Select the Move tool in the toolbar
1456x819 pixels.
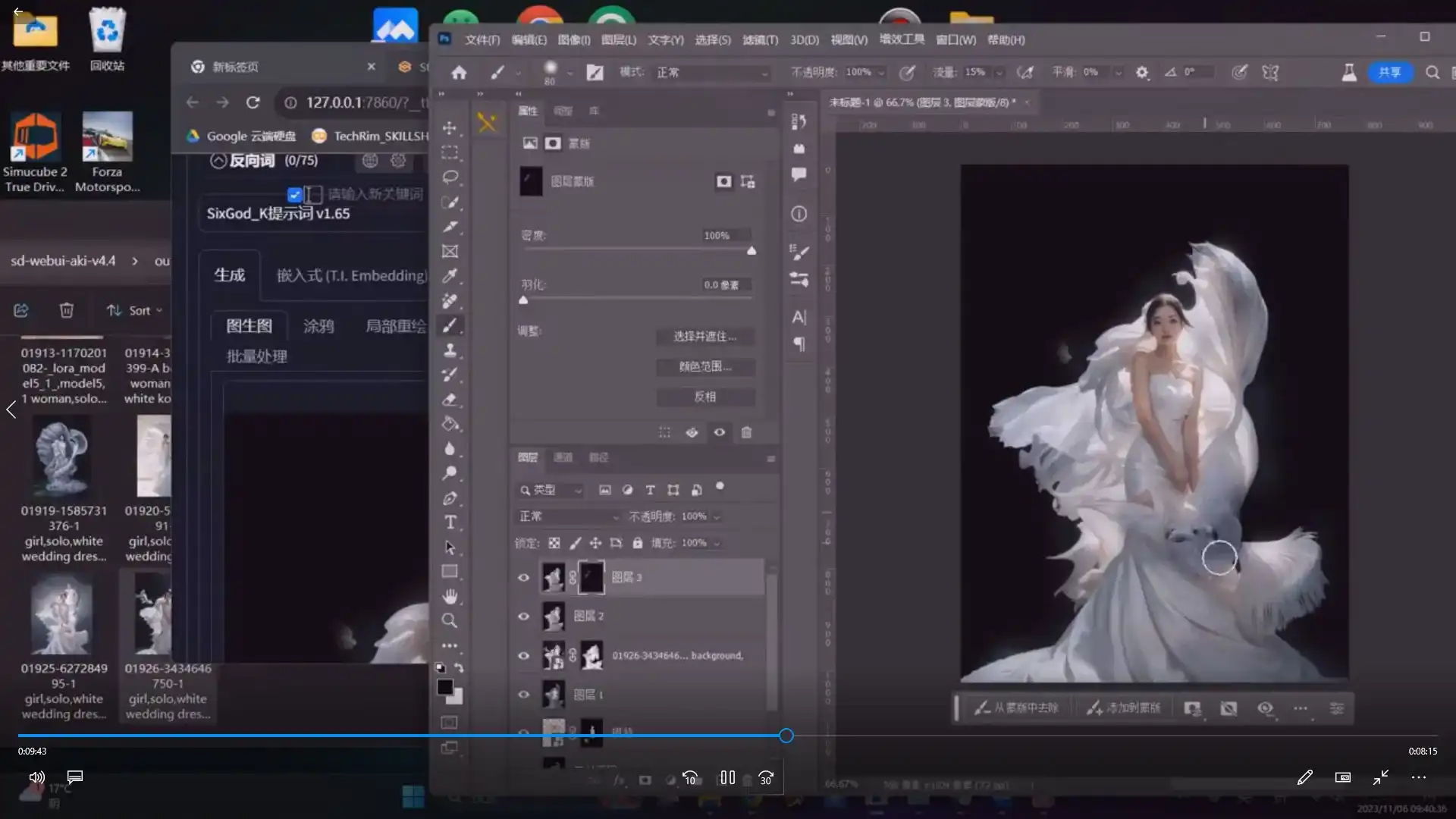pyautogui.click(x=450, y=127)
